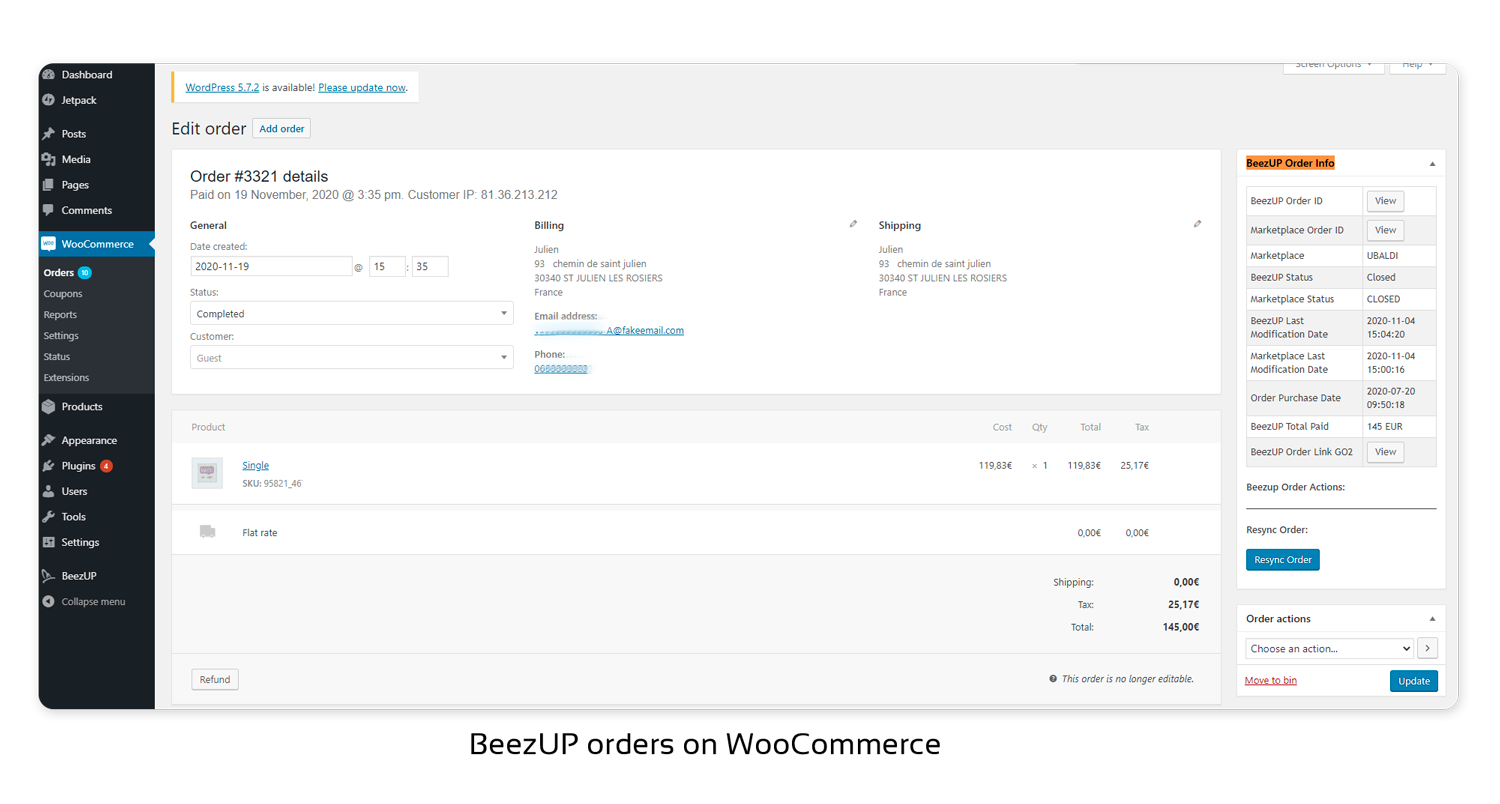Click the Flat rate shipping truck icon
Screen dimensions: 1500x804
coord(207,532)
